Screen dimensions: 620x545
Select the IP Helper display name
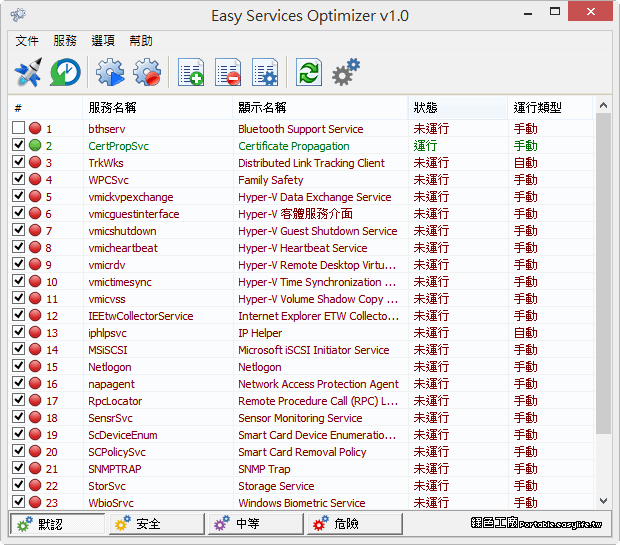(260, 333)
